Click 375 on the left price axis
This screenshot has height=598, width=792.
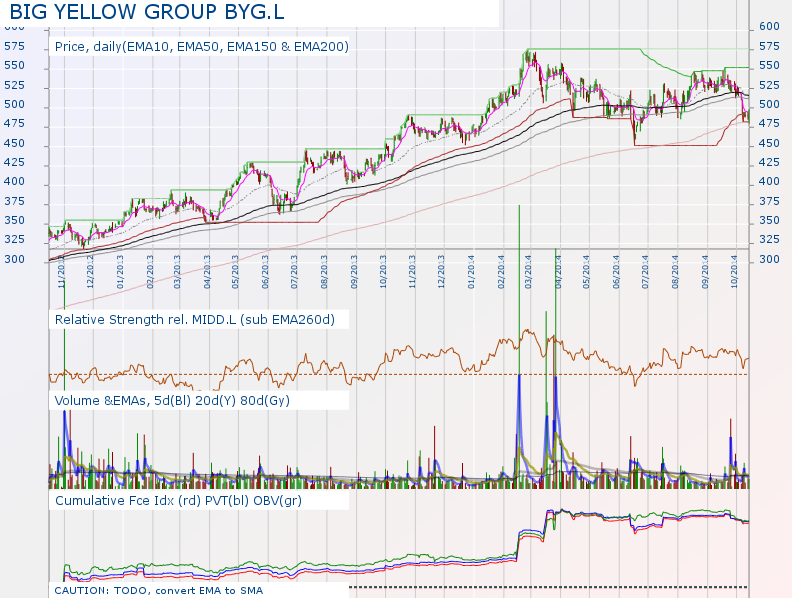[14, 202]
